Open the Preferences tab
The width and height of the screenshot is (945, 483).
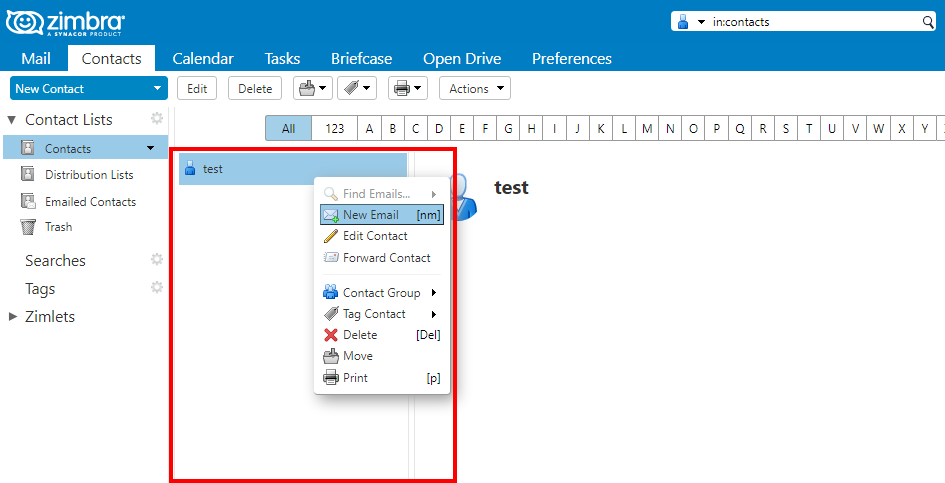coord(571,58)
